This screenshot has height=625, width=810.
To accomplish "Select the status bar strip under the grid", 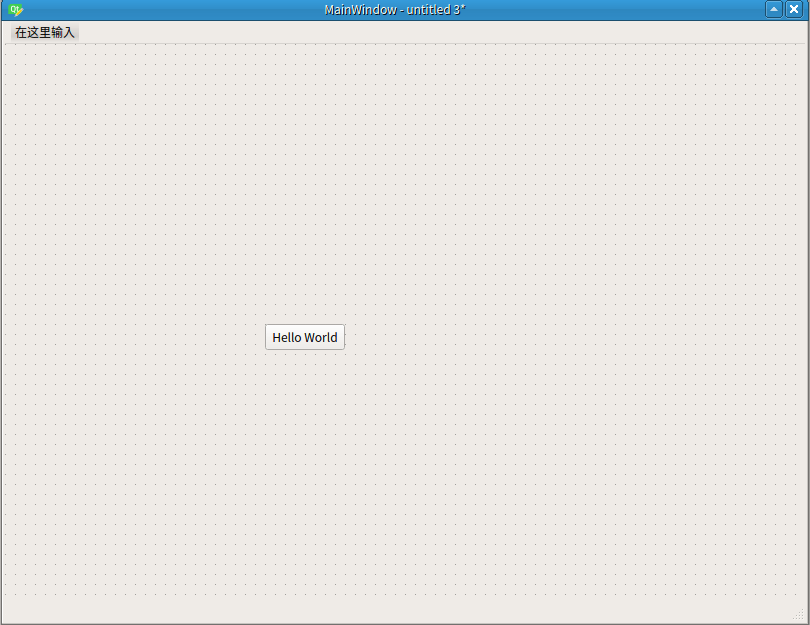I will tap(400, 612).
